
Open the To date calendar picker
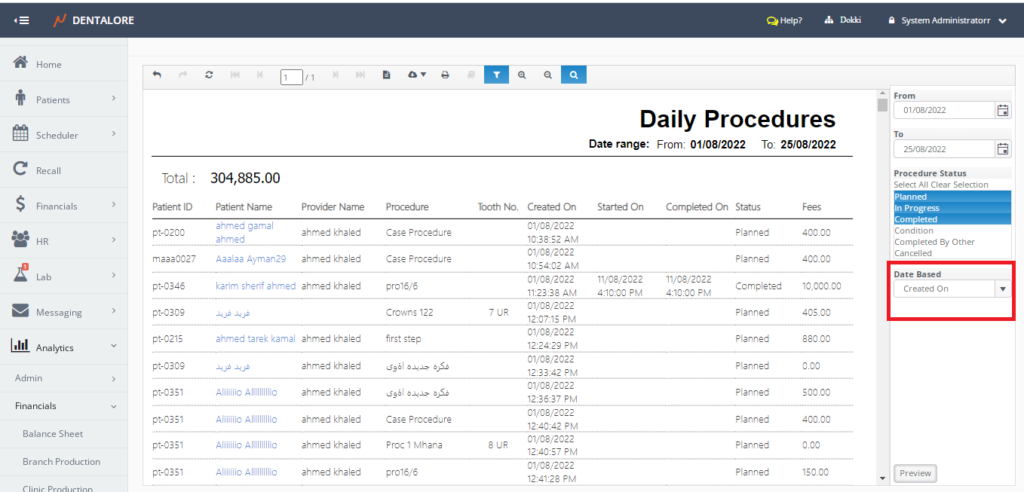click(x=1002, y=149)
